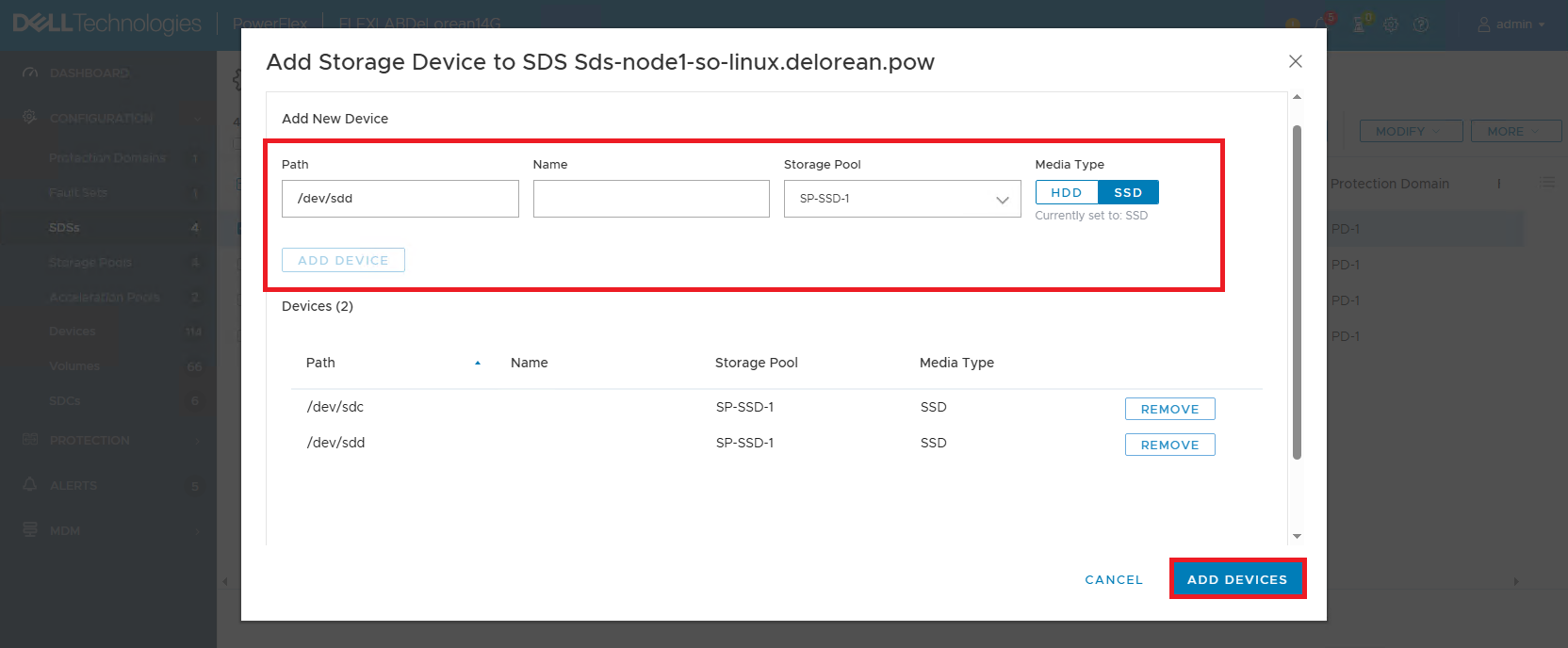Click the Dashboard gauge icon in sidebar

(30, 73)
